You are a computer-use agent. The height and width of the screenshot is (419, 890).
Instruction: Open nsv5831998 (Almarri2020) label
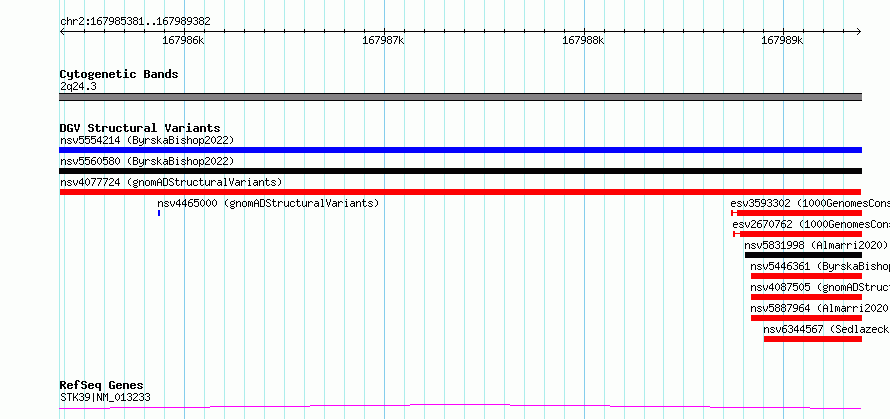[816, 245]
